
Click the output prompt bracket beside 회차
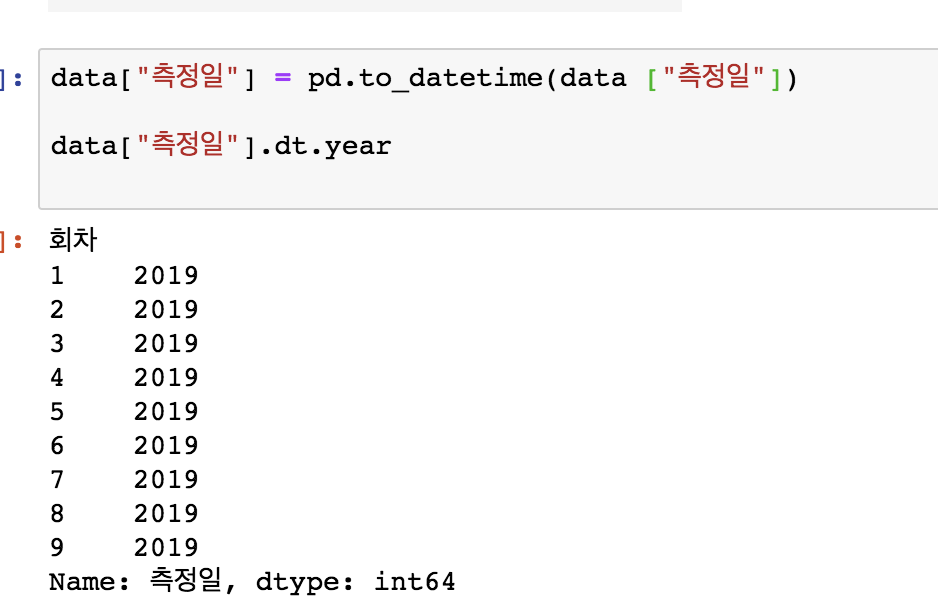click(x=6, y=239)
